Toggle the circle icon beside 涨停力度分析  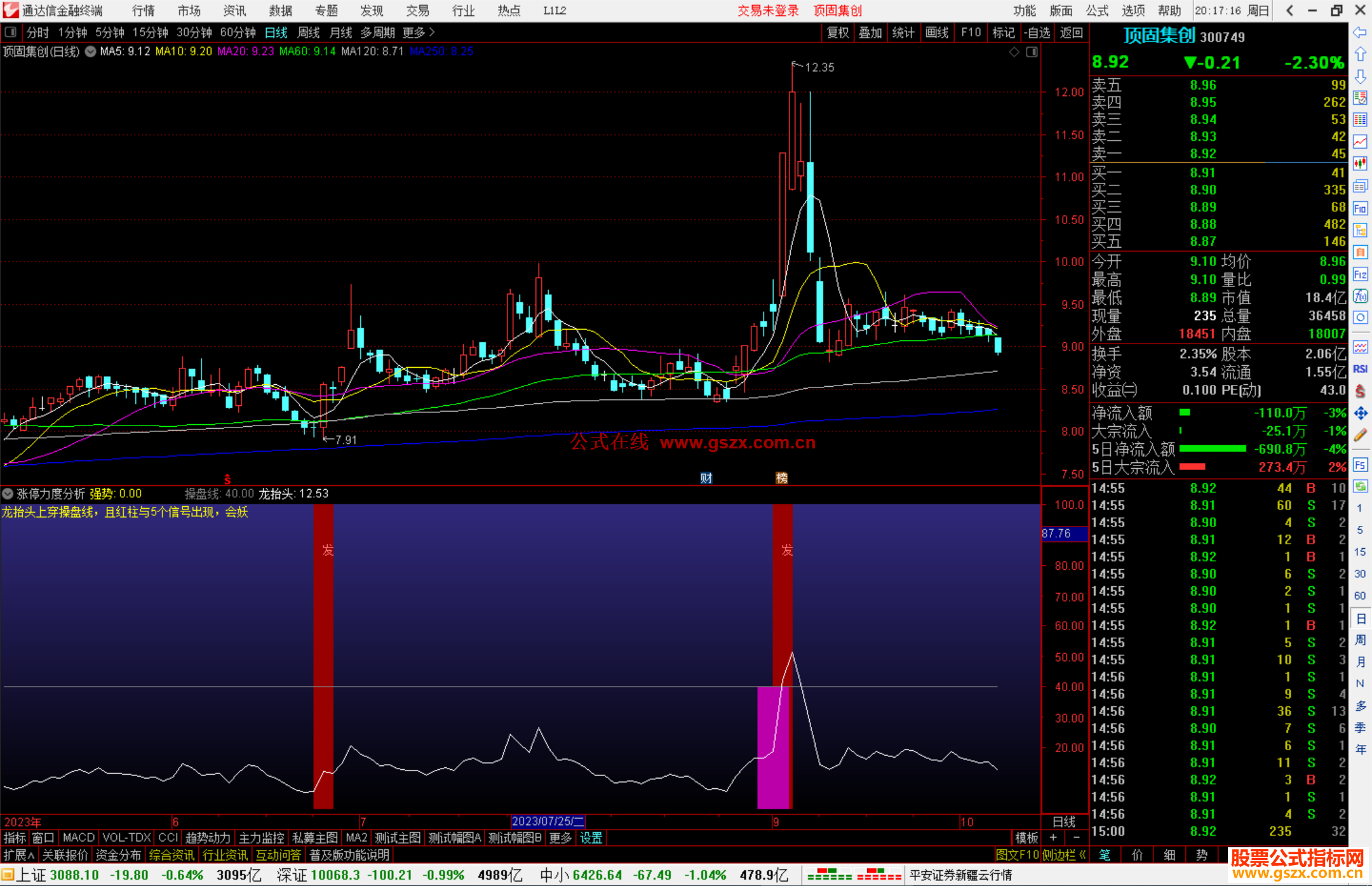coord(8,493)
